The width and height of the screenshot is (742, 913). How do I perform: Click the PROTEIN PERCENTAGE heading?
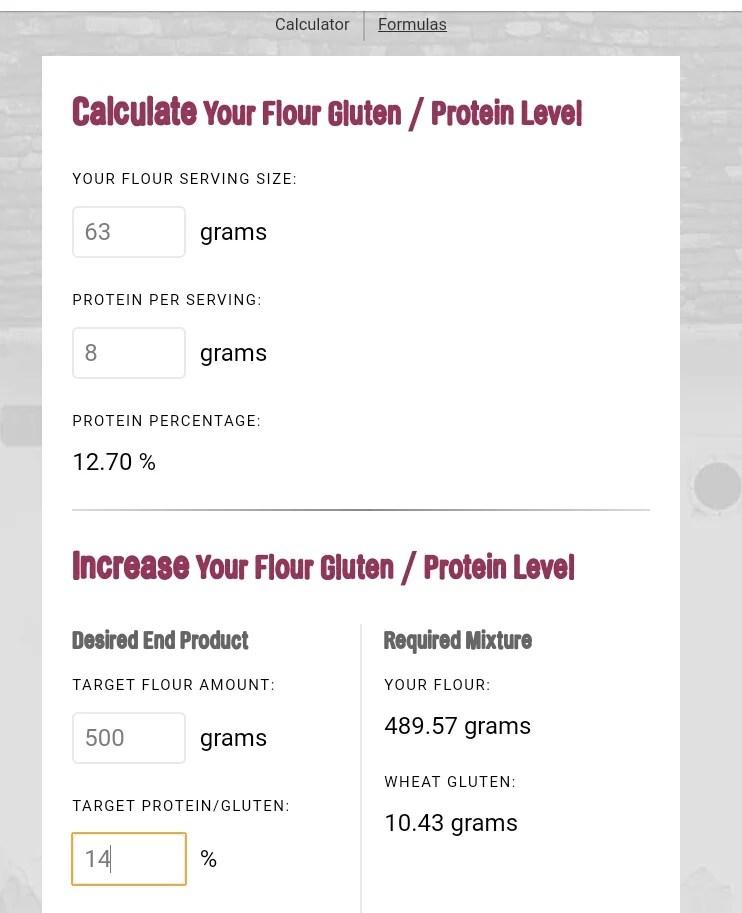click(x=166, y=421)
